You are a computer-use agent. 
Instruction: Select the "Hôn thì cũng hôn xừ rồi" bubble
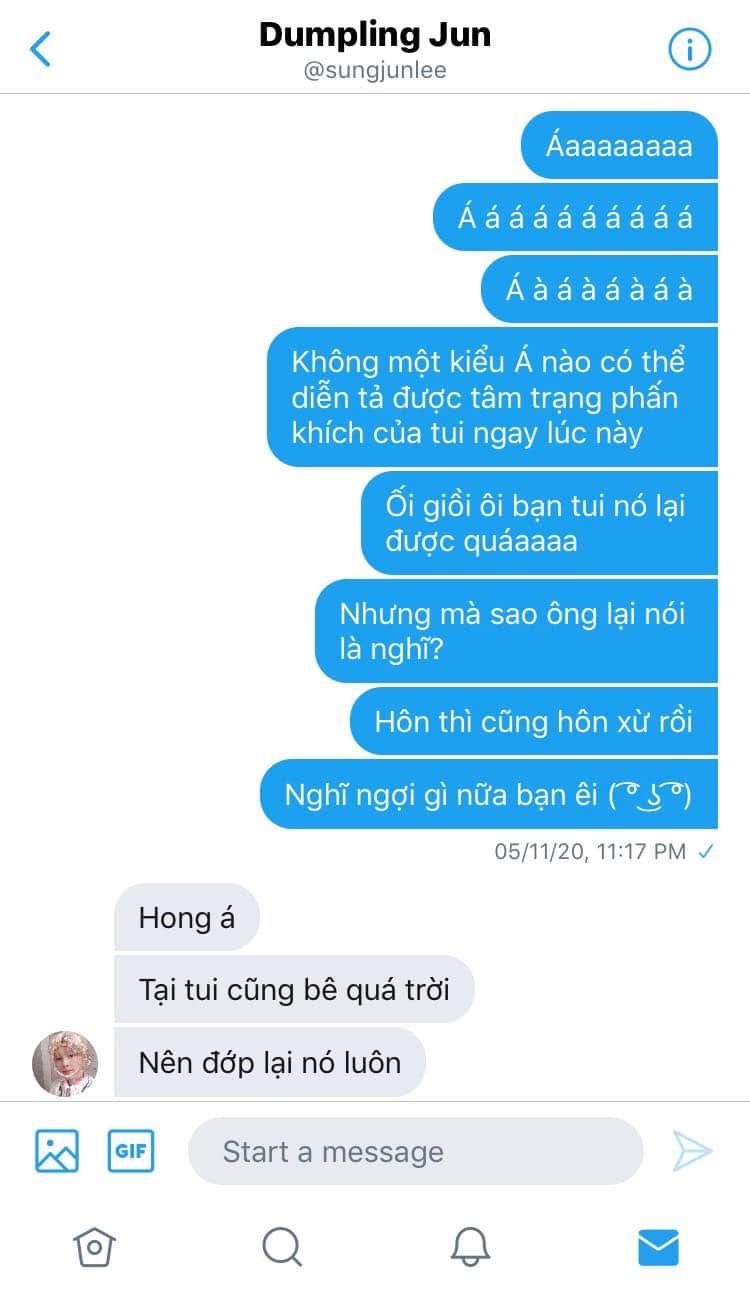click(x=534, y=721)
